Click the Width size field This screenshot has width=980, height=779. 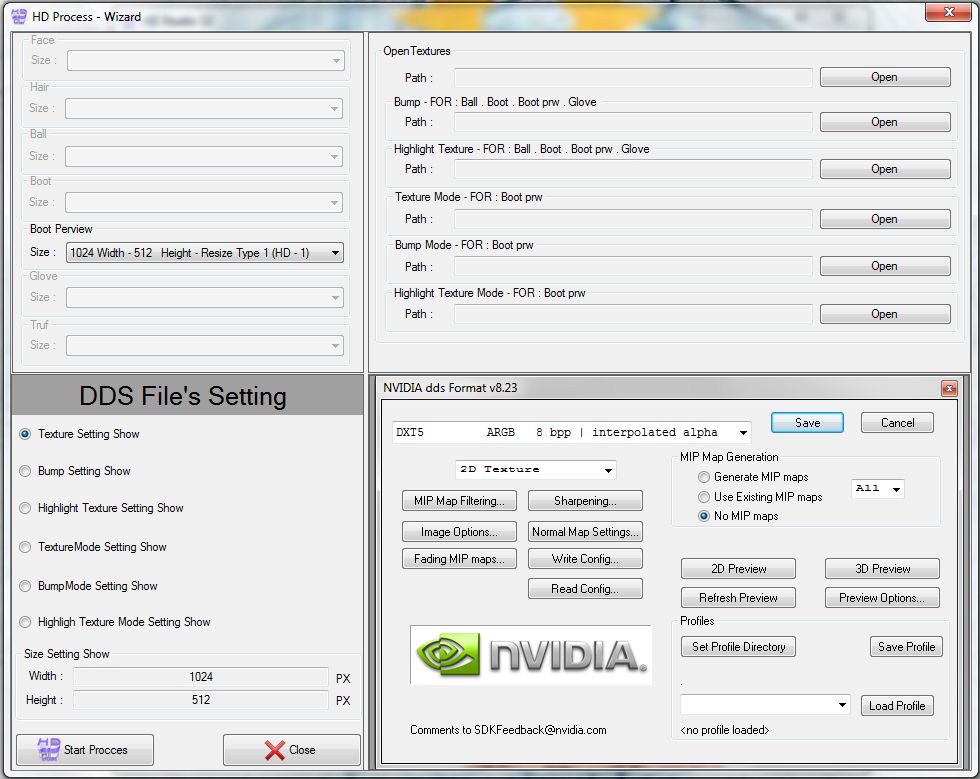click(x=201, y=677)
